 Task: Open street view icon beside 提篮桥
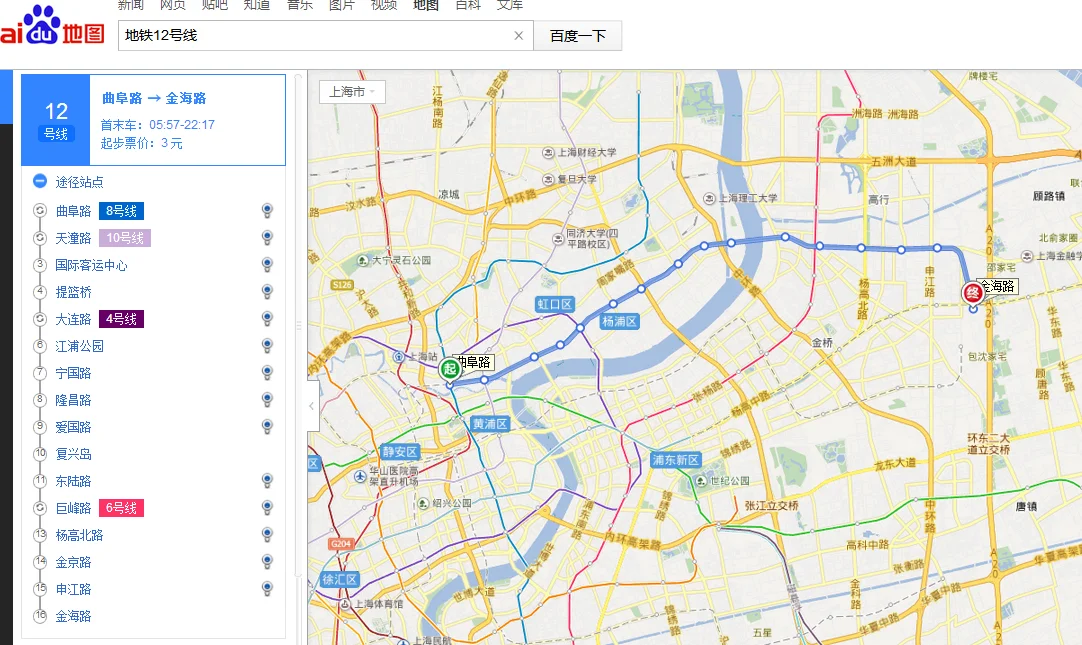[x=267, y=292]
